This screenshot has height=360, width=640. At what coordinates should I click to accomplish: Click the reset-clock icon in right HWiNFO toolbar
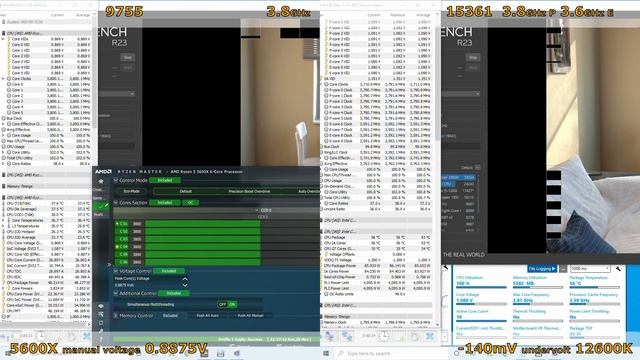383,336
